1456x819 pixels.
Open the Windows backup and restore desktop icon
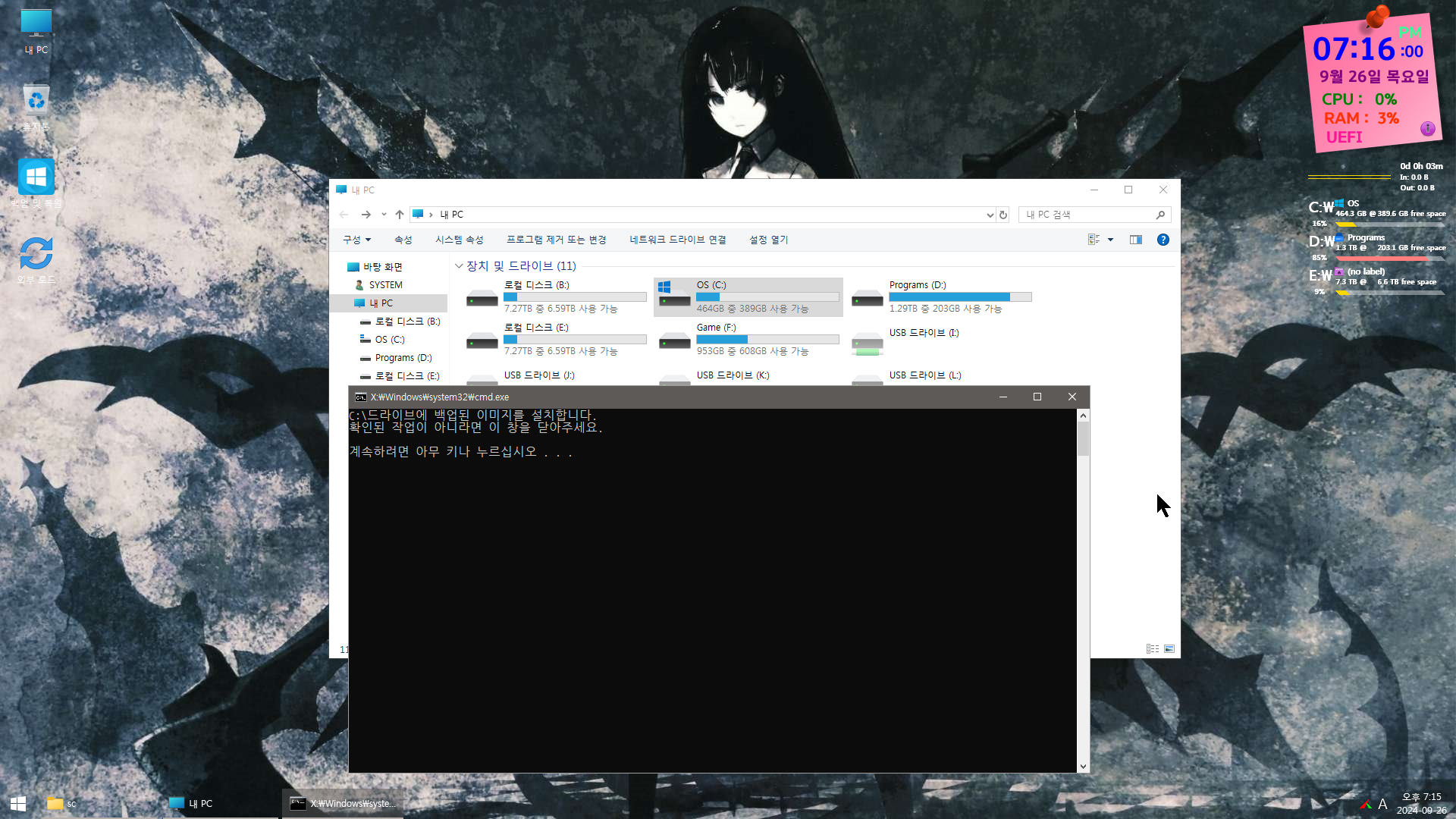(36, 184)
